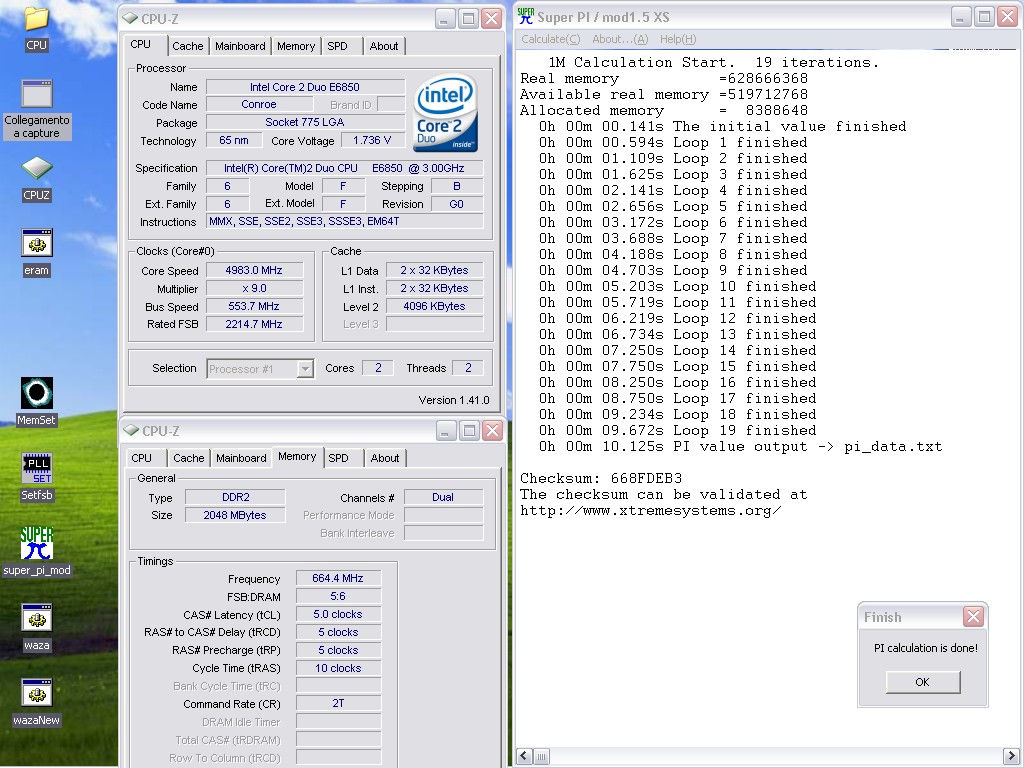Click the Core Speed value 4983.0 MHz
The image size is (1024, 768).
pyautogui.click(x=254, y=270)
